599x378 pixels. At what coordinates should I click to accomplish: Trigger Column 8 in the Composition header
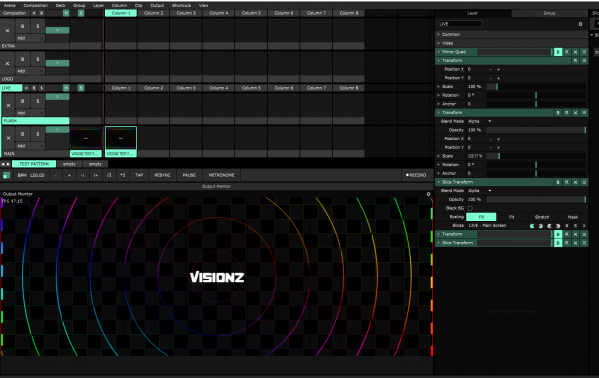[x=349, y=13]
